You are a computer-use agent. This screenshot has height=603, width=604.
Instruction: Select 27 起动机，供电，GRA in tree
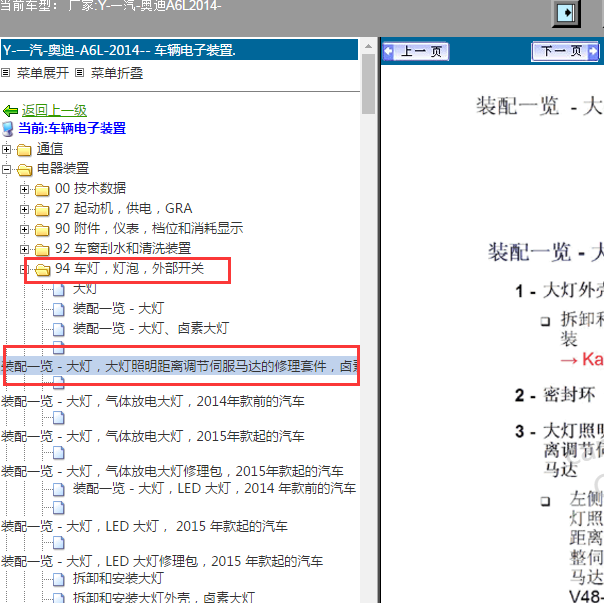[x=124, y=208]
